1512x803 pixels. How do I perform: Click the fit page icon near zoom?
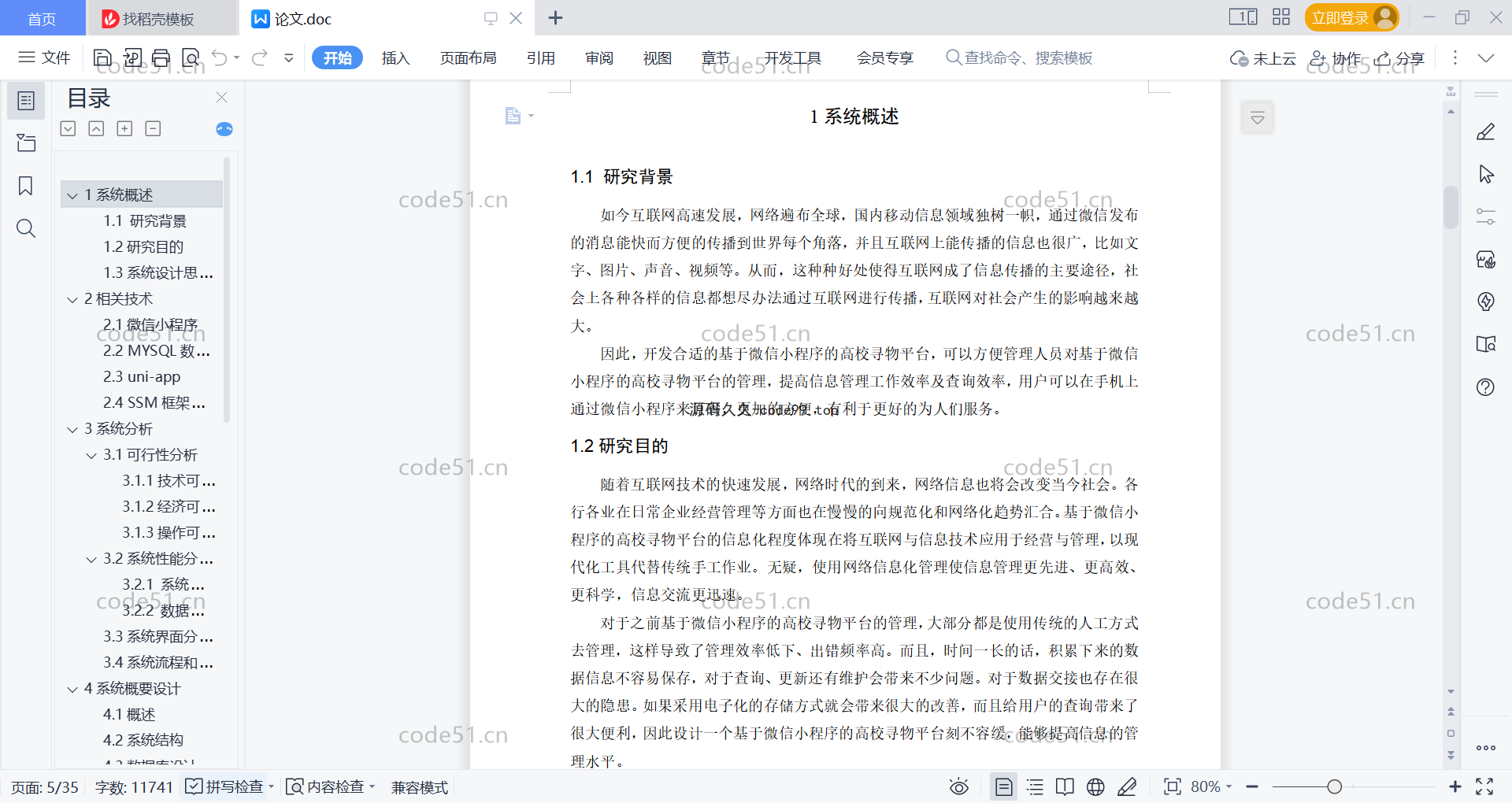[1173, 786]
